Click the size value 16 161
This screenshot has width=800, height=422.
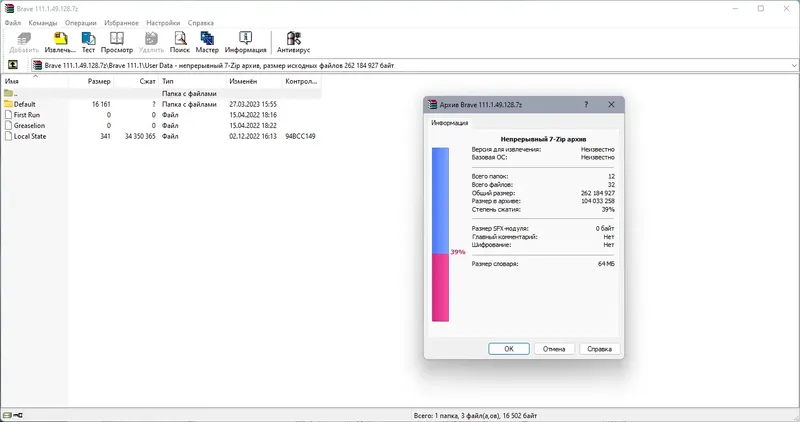point(101,104)
